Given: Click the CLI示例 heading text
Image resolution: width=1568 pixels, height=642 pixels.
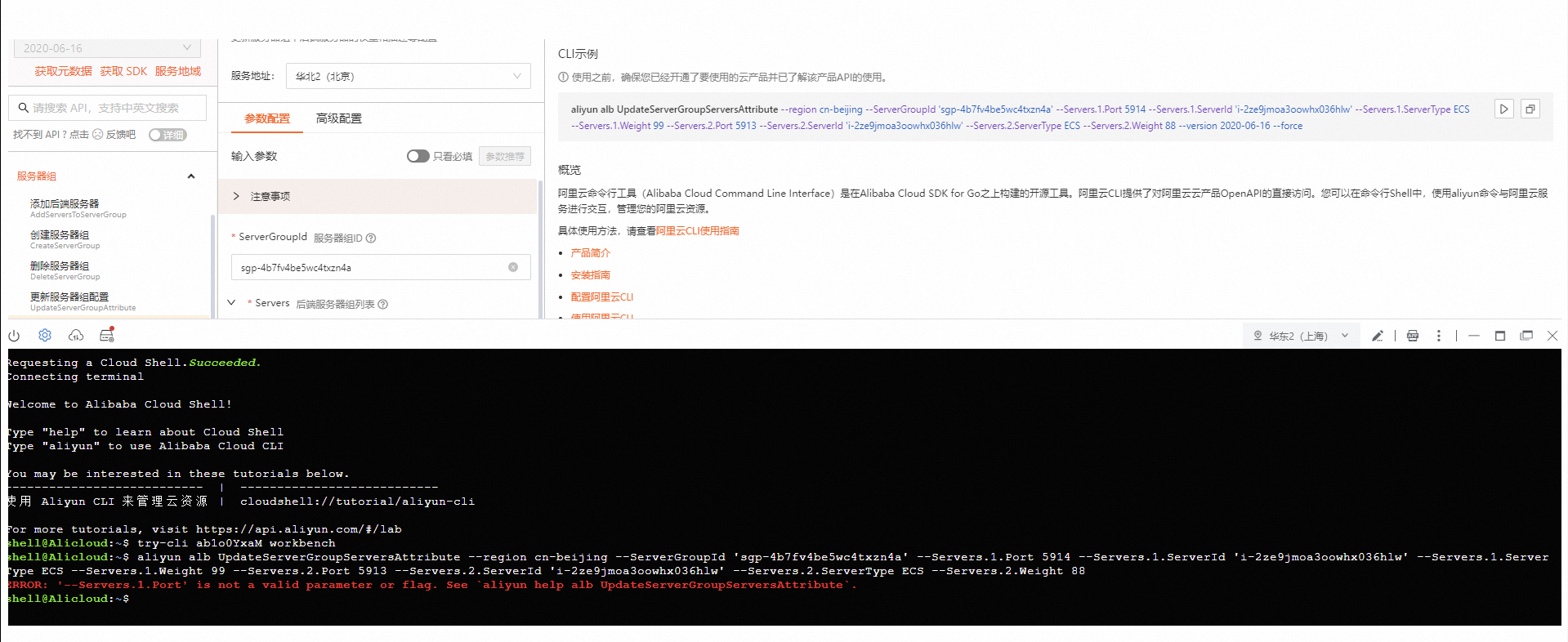Looking at the screenshot, I should click(578, 54).
